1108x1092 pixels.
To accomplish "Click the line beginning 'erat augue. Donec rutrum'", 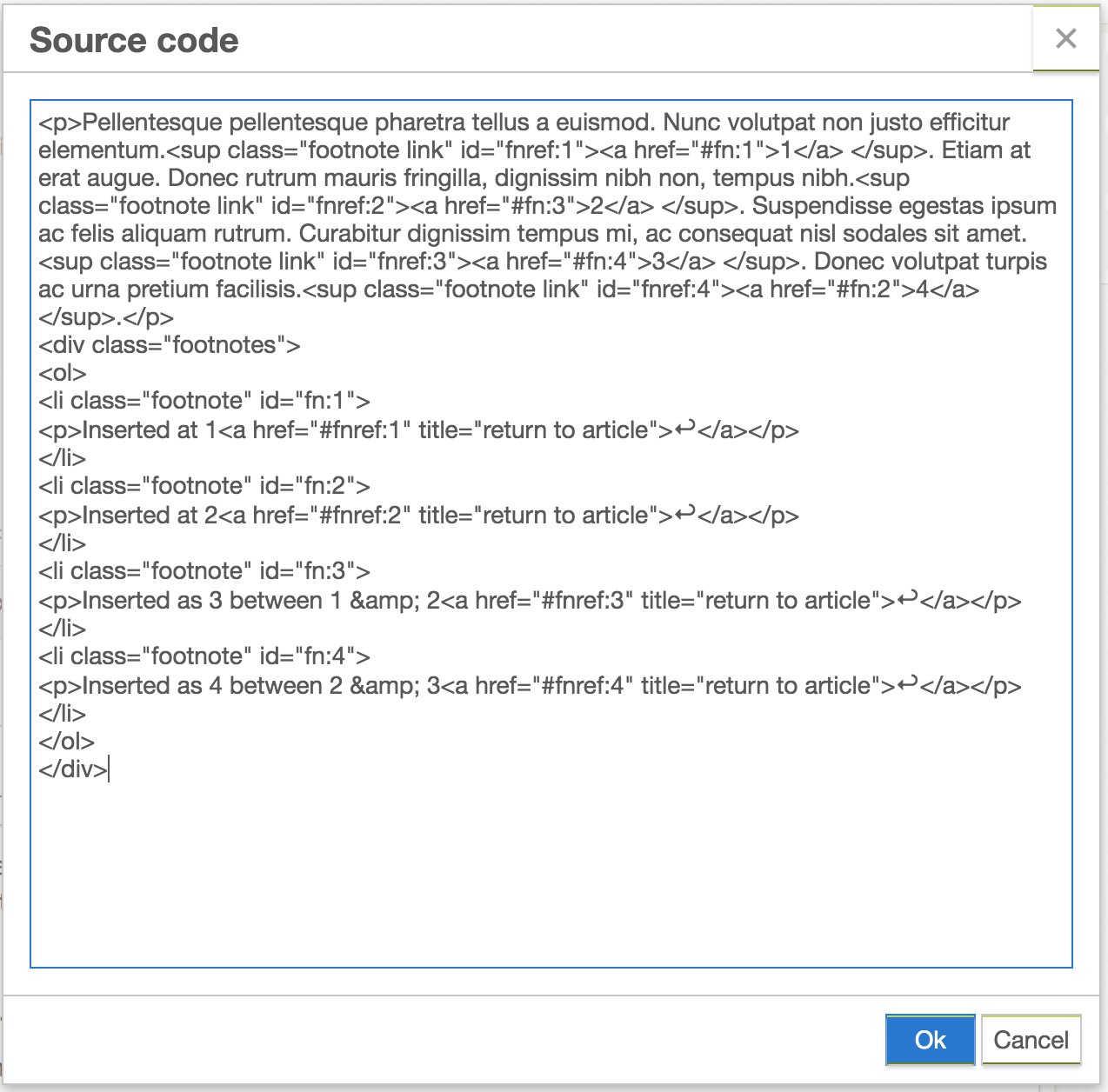I will coord(474,178).
